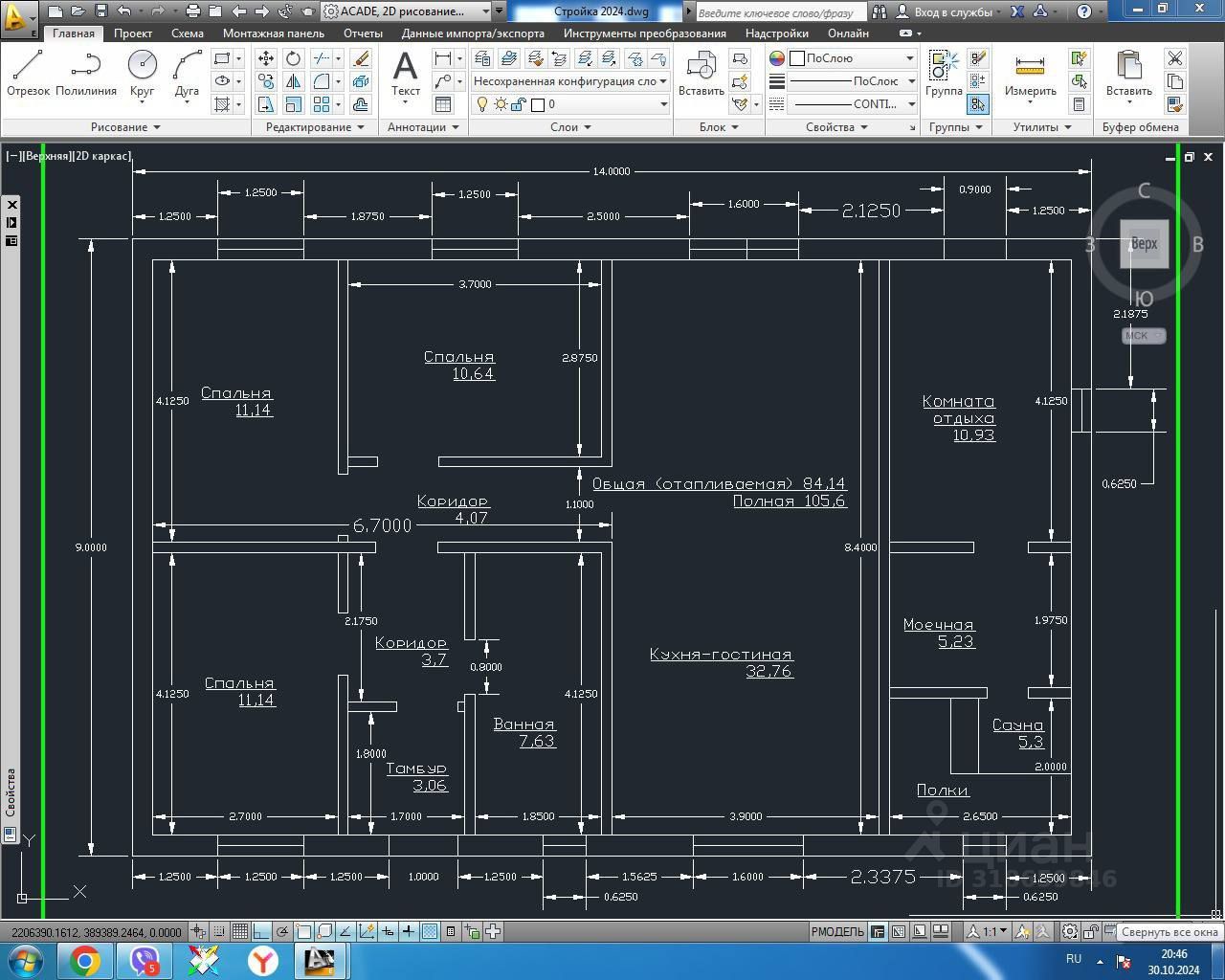Click the Stretch tool icon

click(x=266, y=104)
